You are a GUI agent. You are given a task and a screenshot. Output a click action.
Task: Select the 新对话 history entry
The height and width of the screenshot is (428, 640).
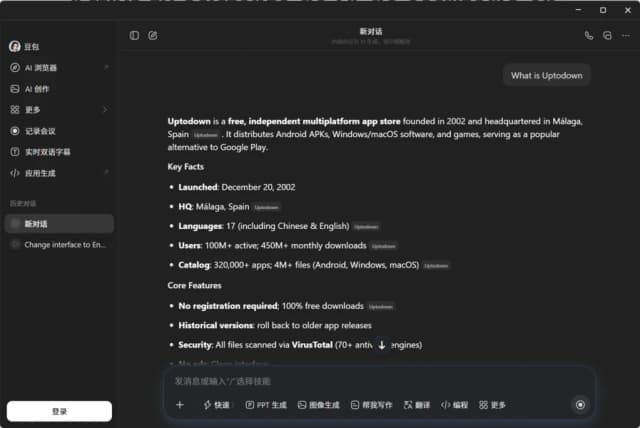point(59,224)
